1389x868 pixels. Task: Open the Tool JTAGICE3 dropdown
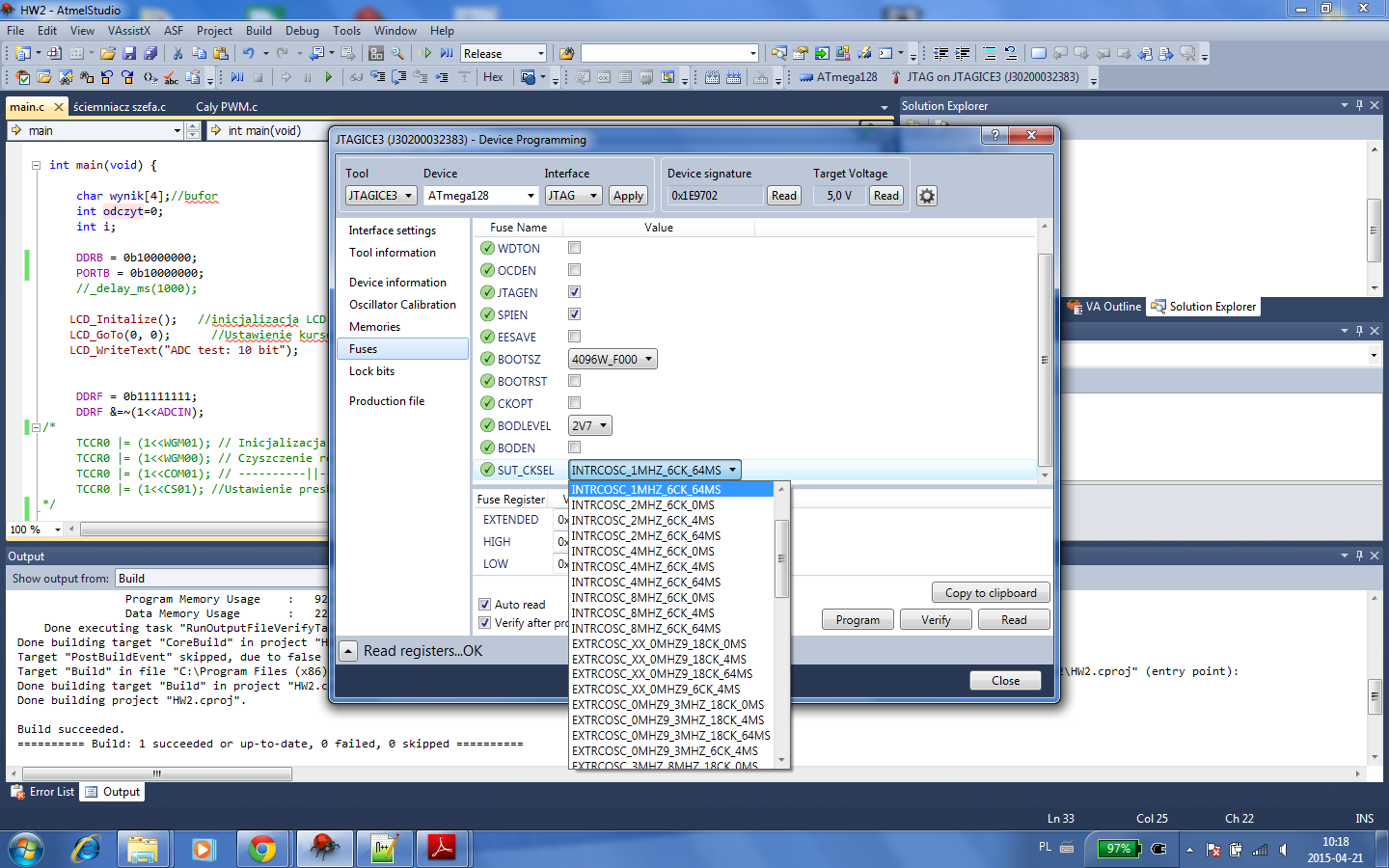click(x=381, y=196)
